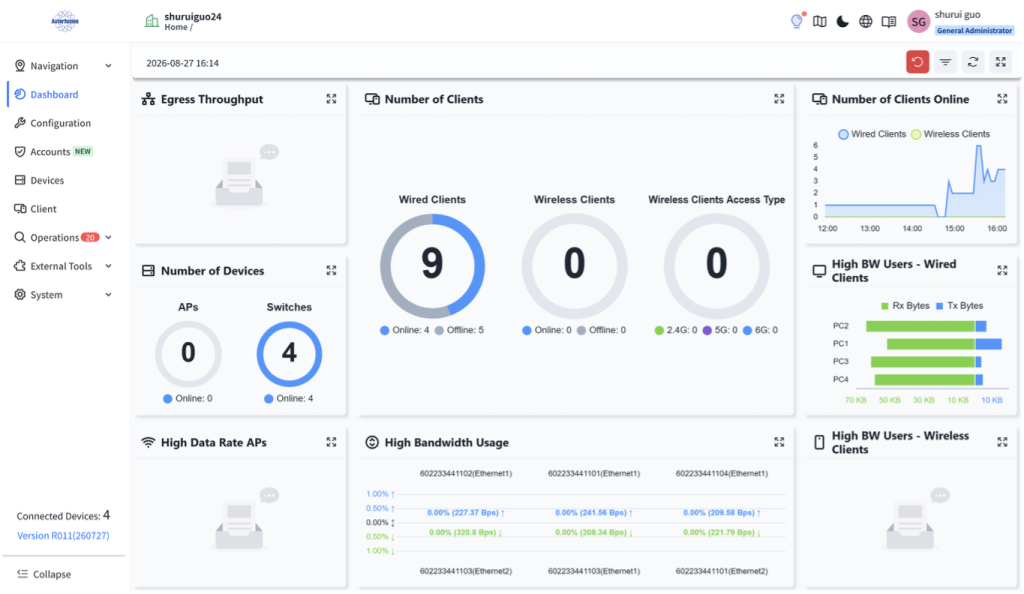Open the documentation book icon
Image resolution: width=1024 pixels, height=594 pixels.
[889, 22]
